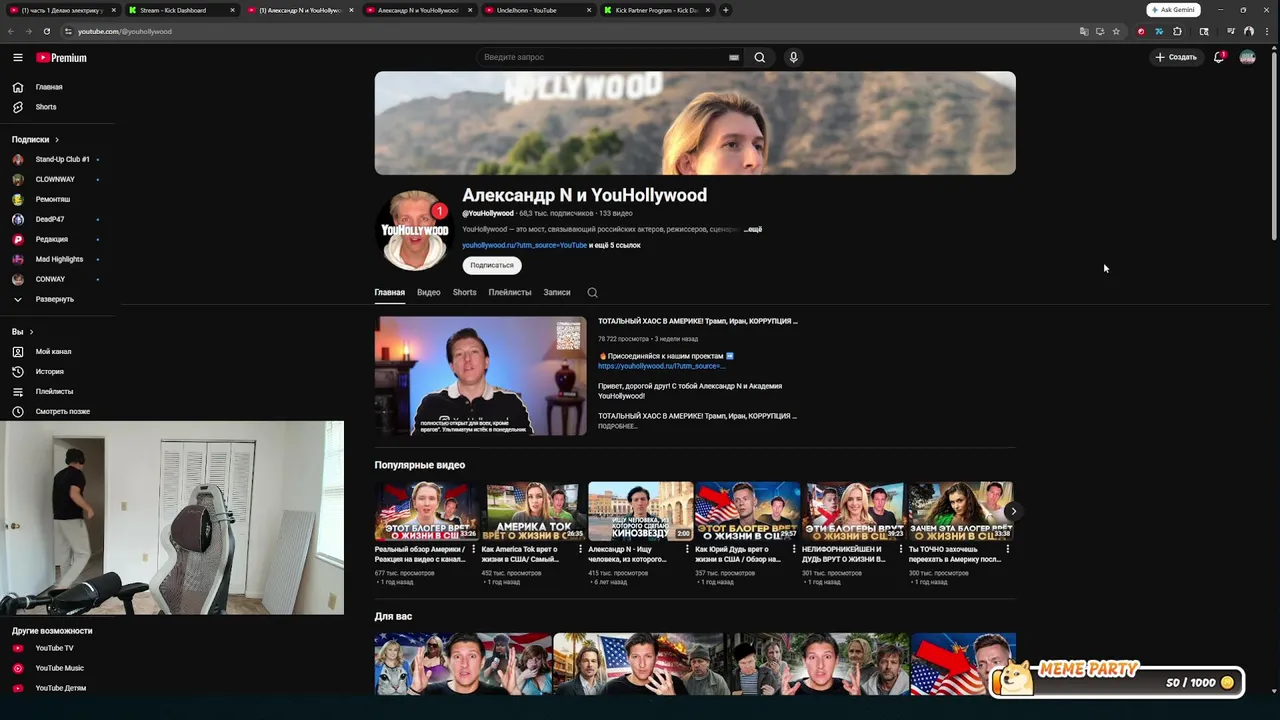The height and width of the screenshot is (720, 1280).
Task: Translate this page icon in address bar
Action: click(1084, 31)
